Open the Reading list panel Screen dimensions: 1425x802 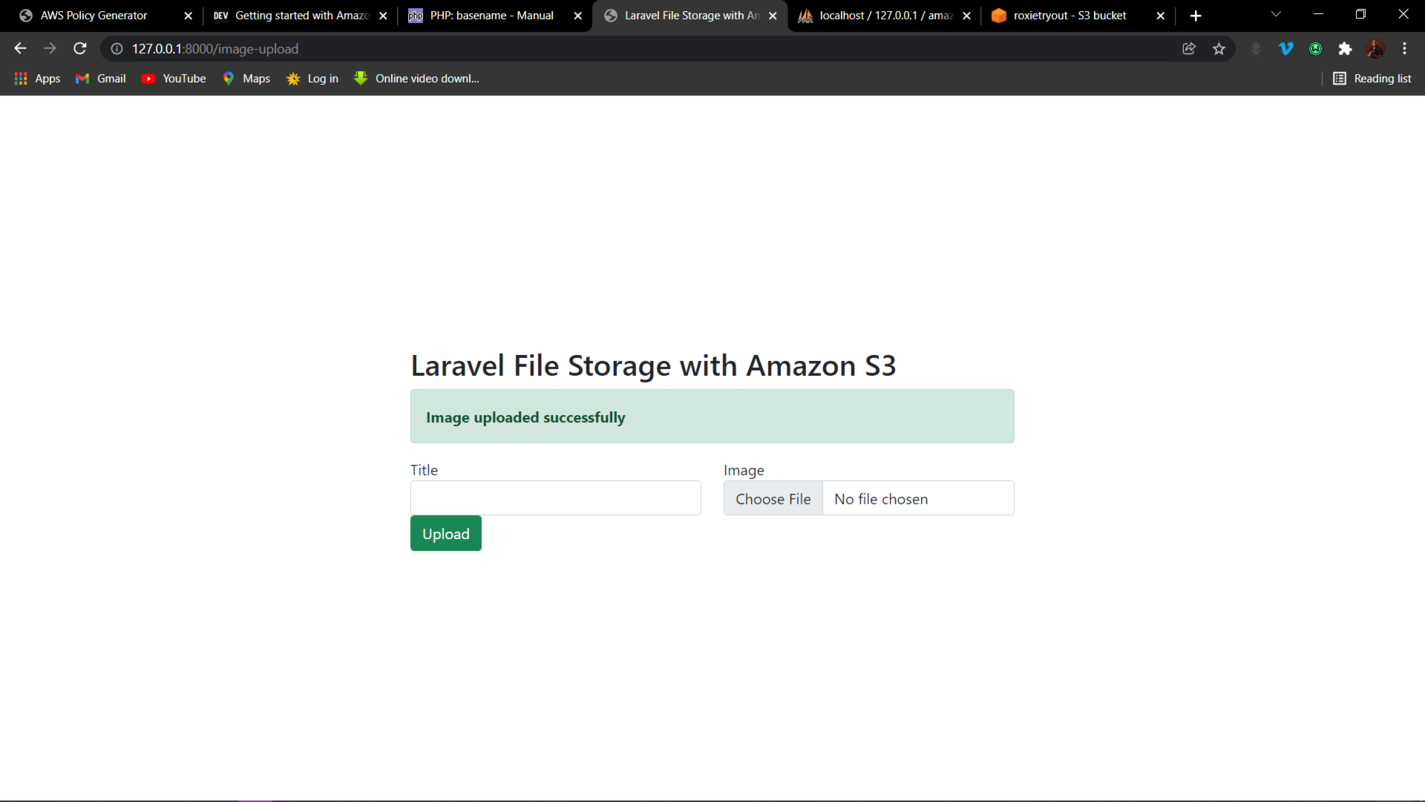click(x=1372, y=78)
